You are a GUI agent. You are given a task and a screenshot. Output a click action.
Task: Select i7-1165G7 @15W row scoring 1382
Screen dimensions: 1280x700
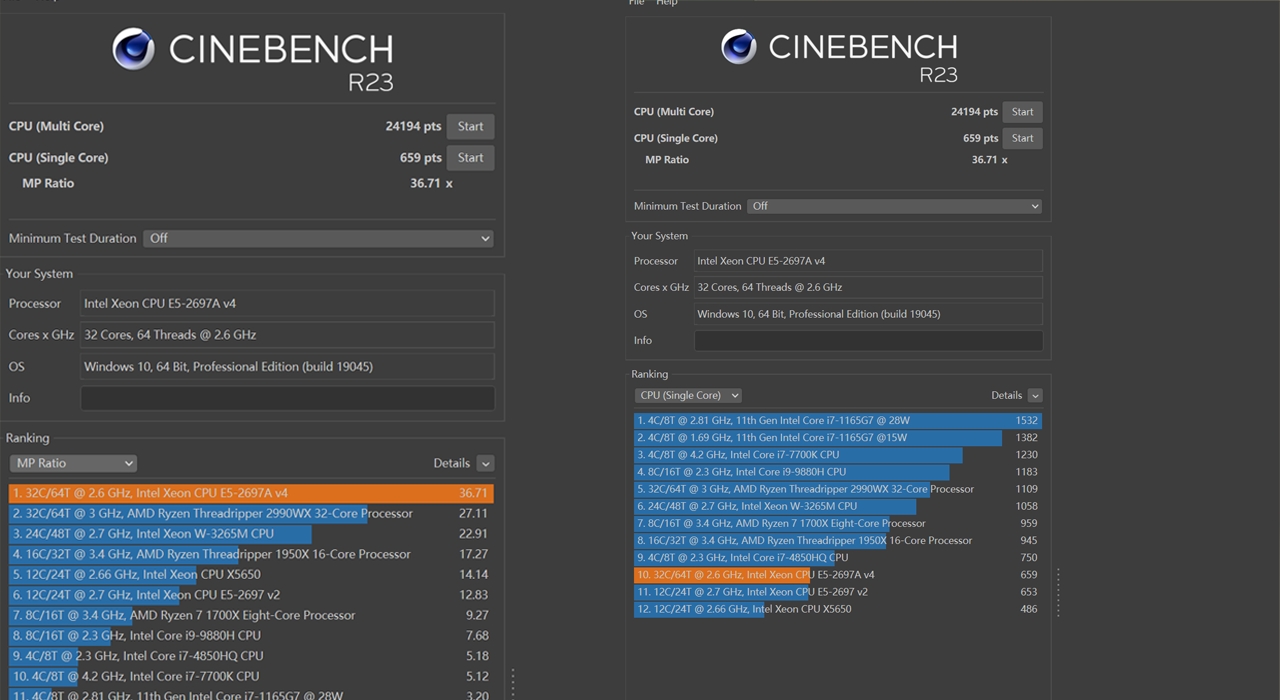point(838,438)
